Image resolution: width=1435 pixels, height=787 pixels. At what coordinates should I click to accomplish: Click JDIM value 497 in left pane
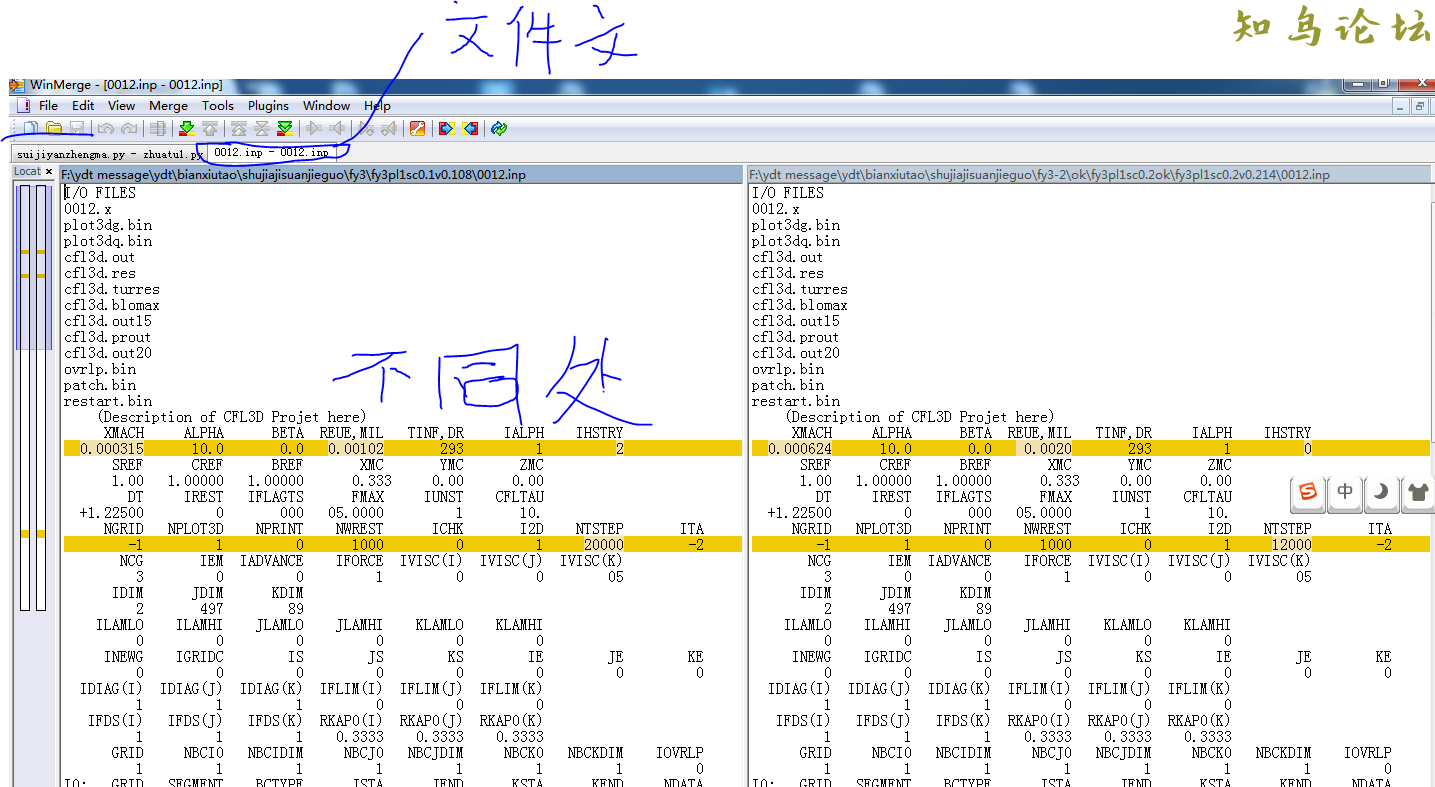click(212, 609)
